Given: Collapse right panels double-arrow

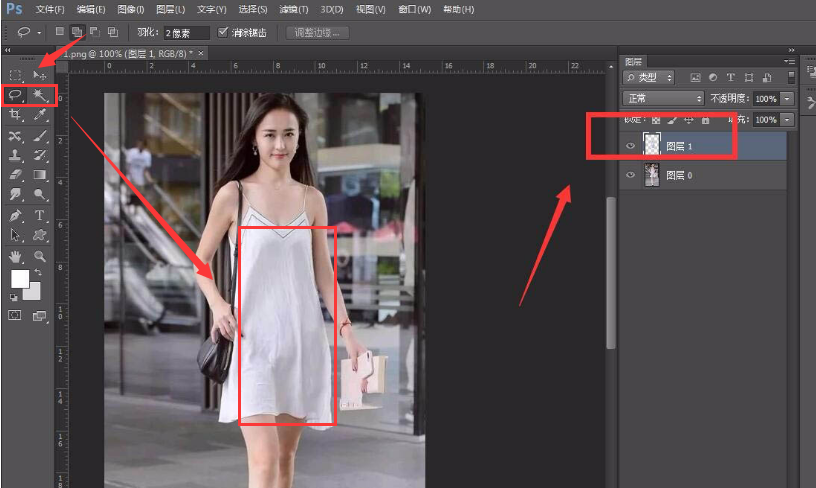Looking at the screenshot, I should point(792,50).
